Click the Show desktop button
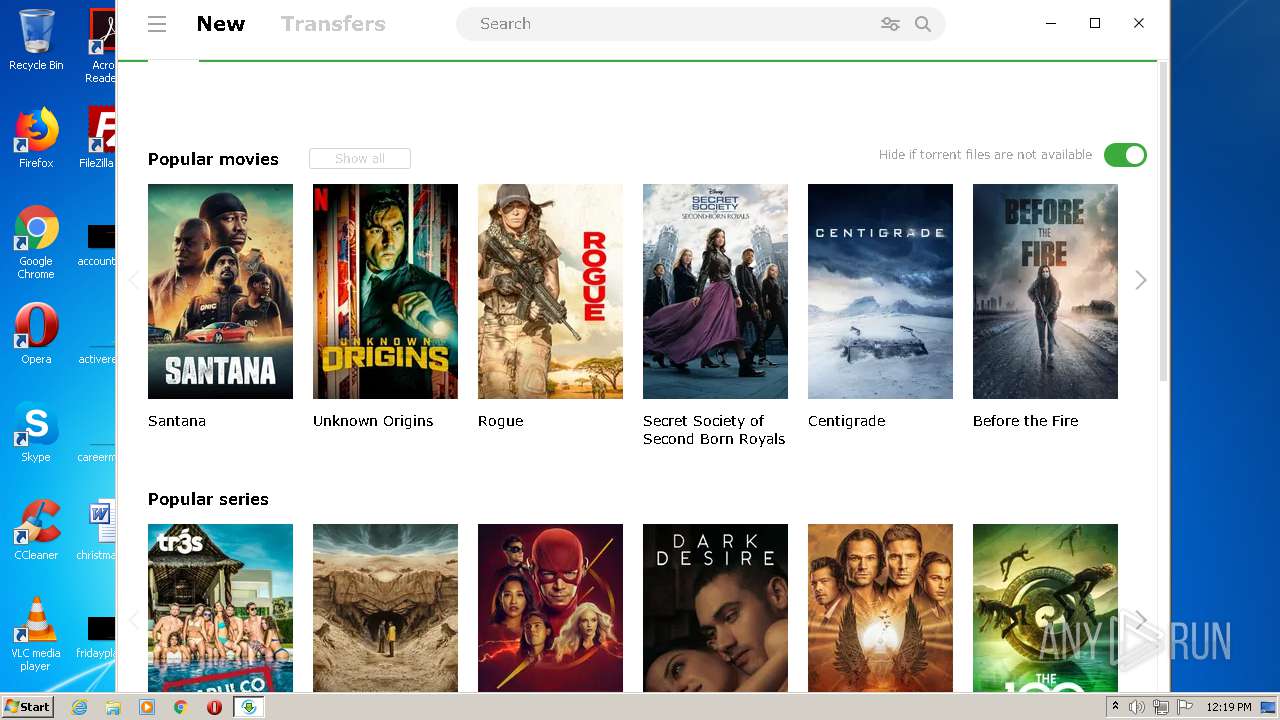Image resolution: width=1280 pixels, height=720 pixels. [1268, 707]
